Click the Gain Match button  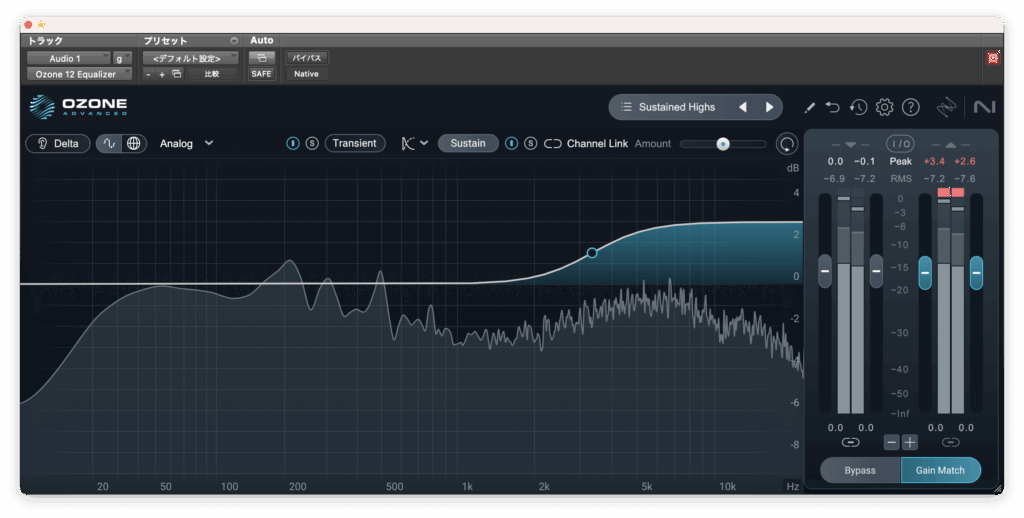click(x=940, y=470)
